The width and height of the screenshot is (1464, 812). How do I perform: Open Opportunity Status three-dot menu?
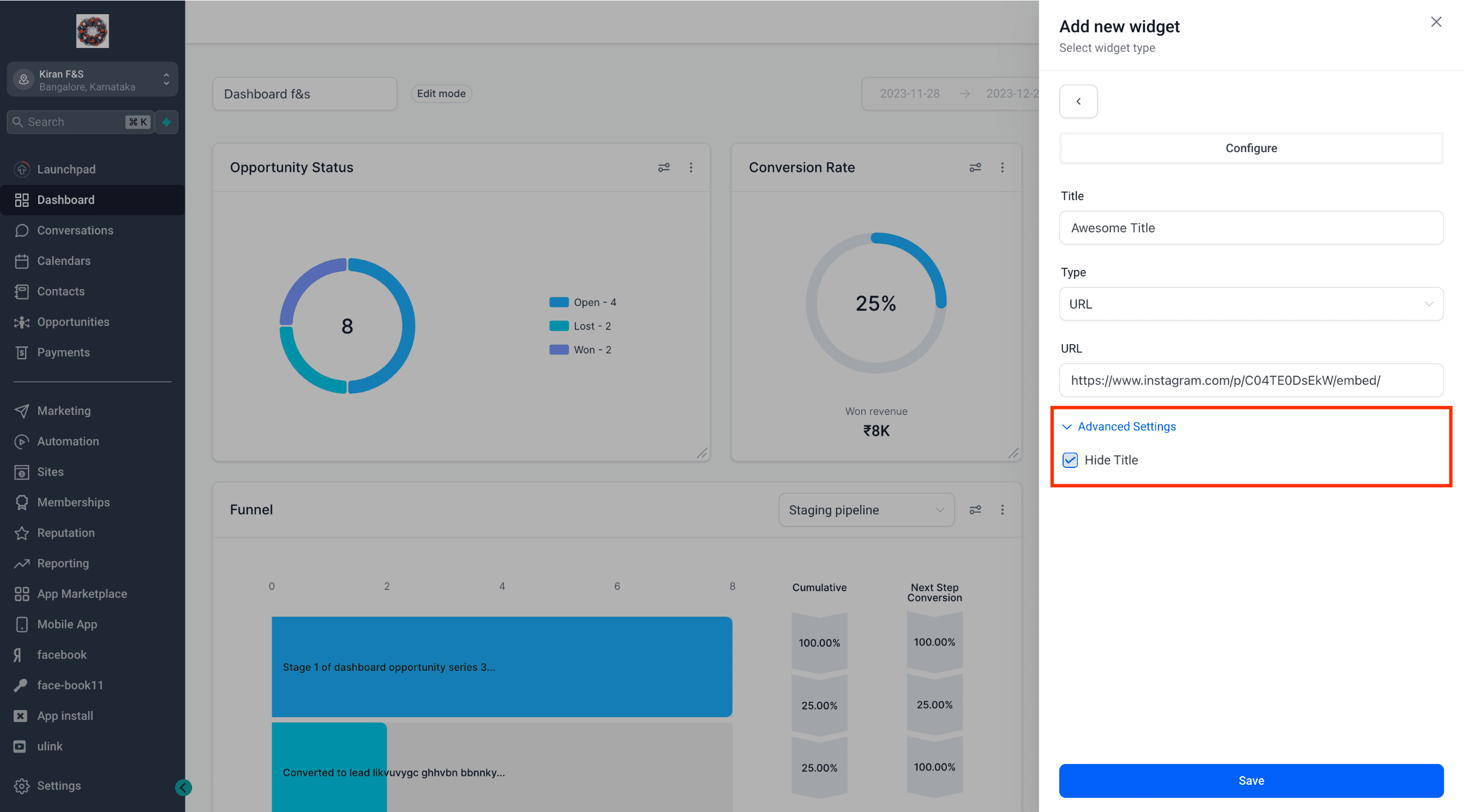point(691,167)
